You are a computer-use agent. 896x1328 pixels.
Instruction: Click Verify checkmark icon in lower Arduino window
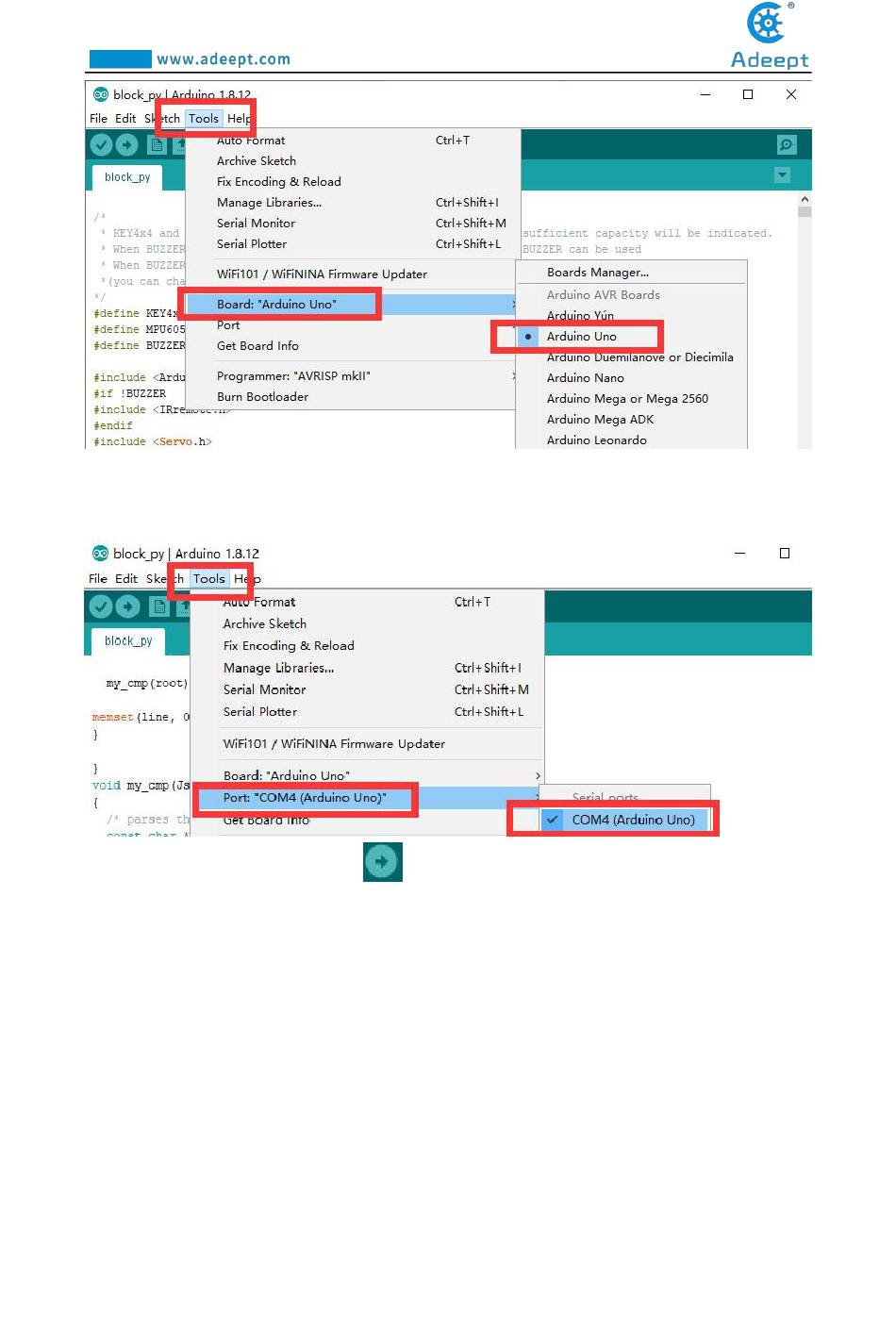pos(101,606)
